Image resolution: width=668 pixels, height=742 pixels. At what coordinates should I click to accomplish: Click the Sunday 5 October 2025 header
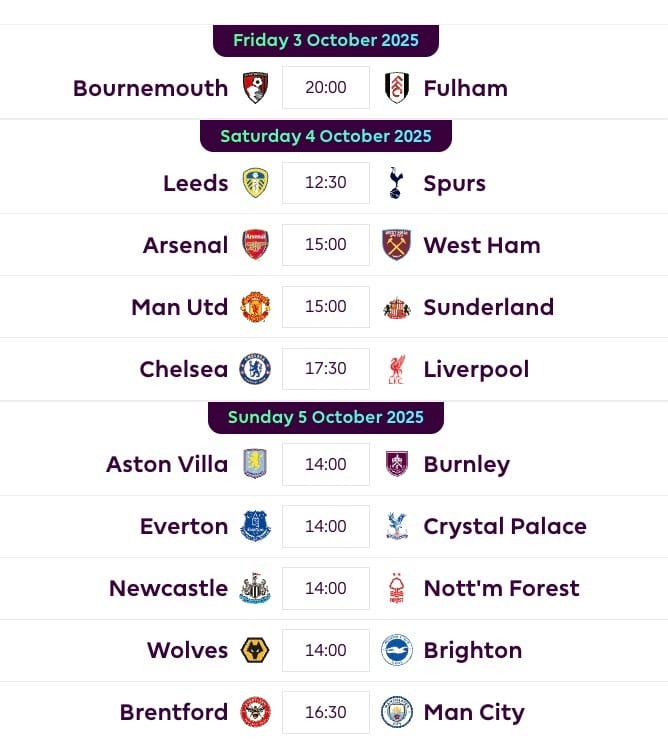point(326,417)
